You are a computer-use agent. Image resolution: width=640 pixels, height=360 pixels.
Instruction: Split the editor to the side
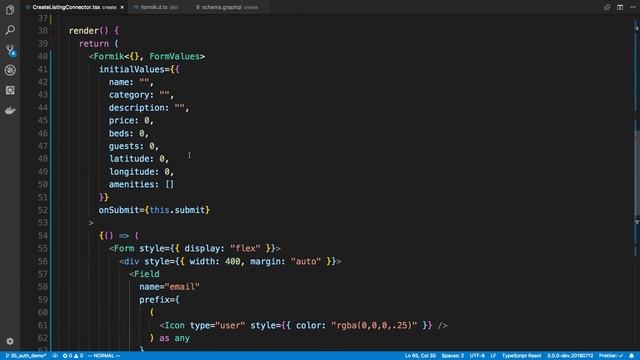pyautogui.click(x=620, y=7)
